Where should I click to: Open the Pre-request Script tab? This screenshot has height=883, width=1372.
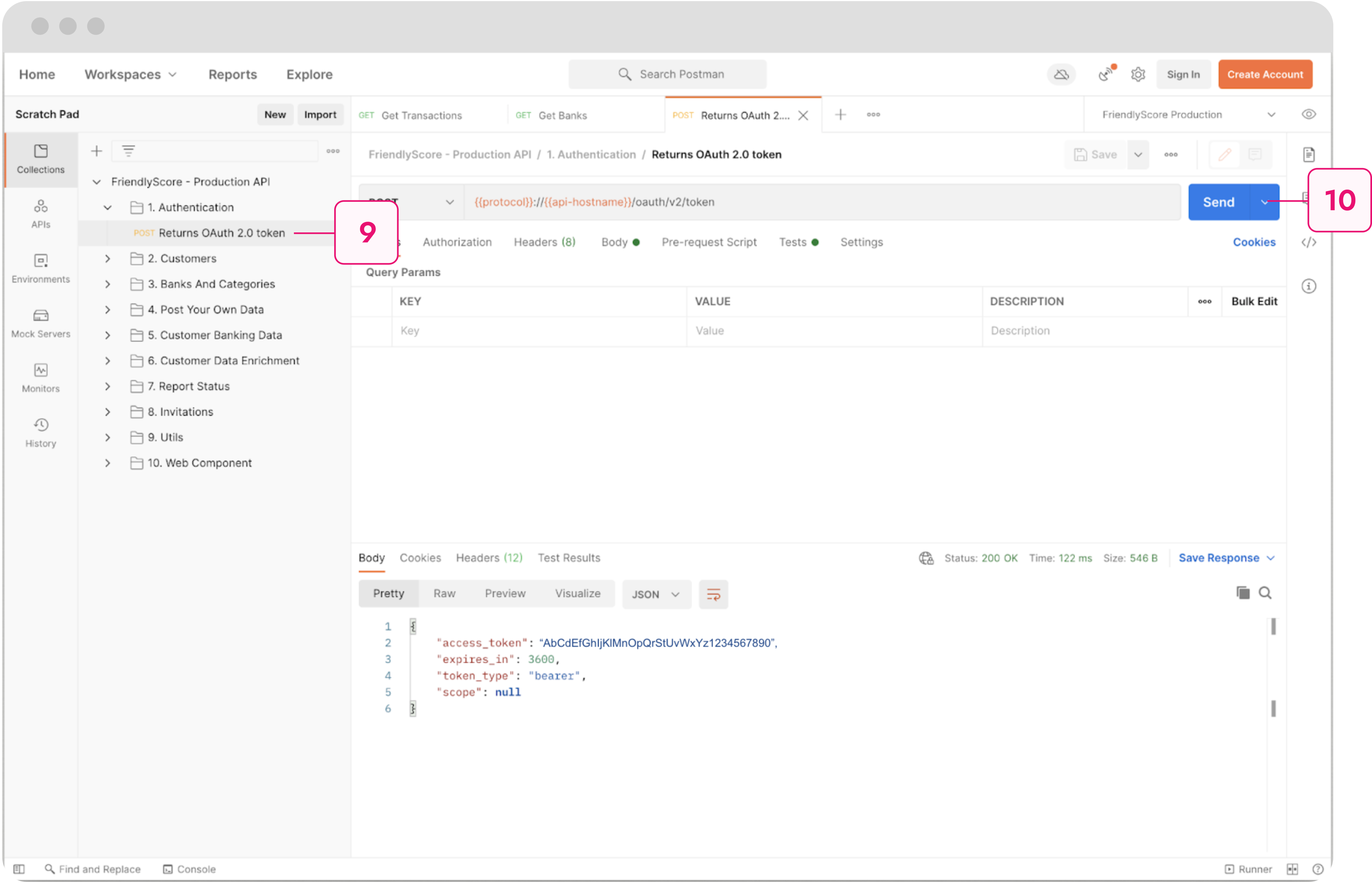click(709, 242)
